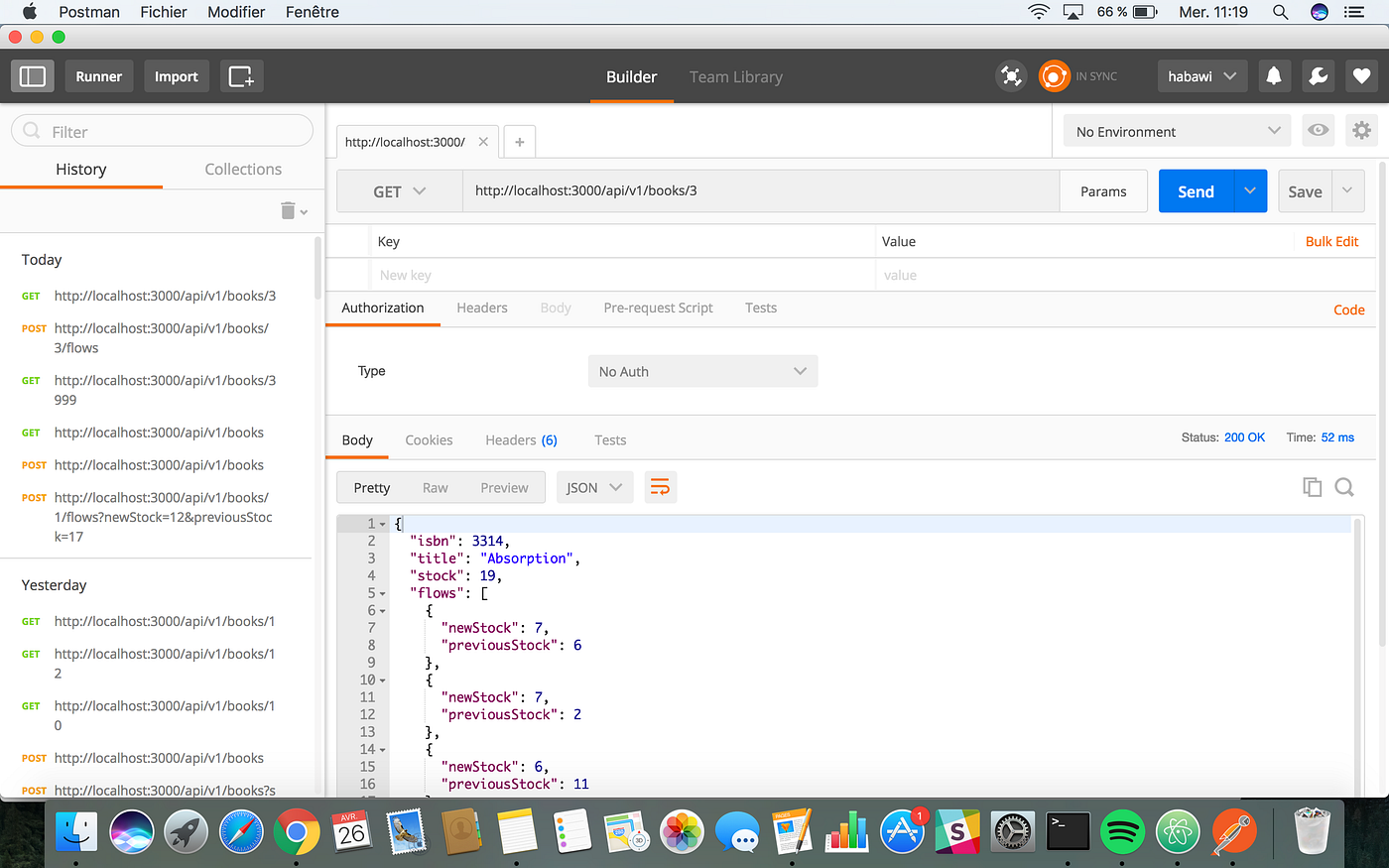Open search within the response body
1389x868 pixels.
[1344, 487]
